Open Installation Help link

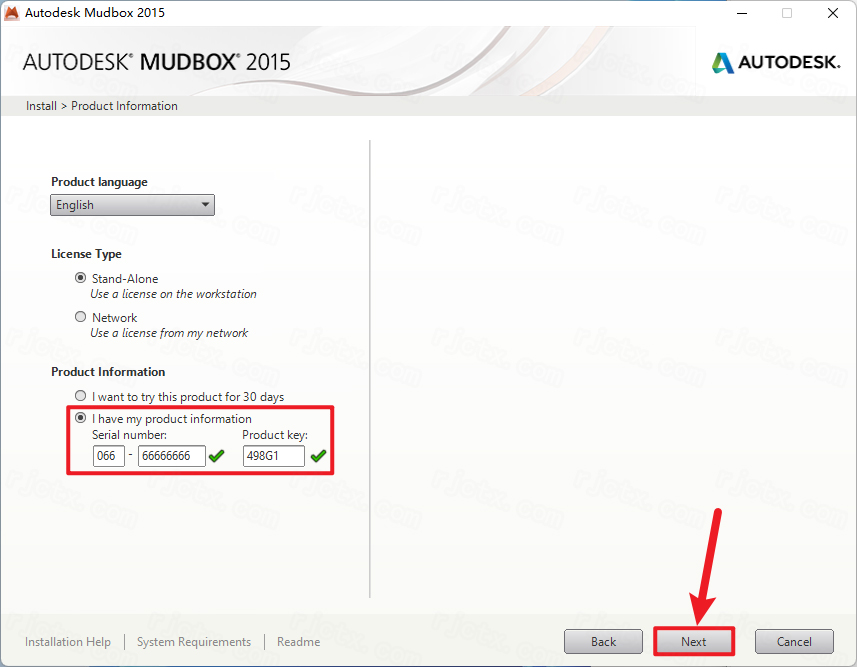click(x=68, y=641)
